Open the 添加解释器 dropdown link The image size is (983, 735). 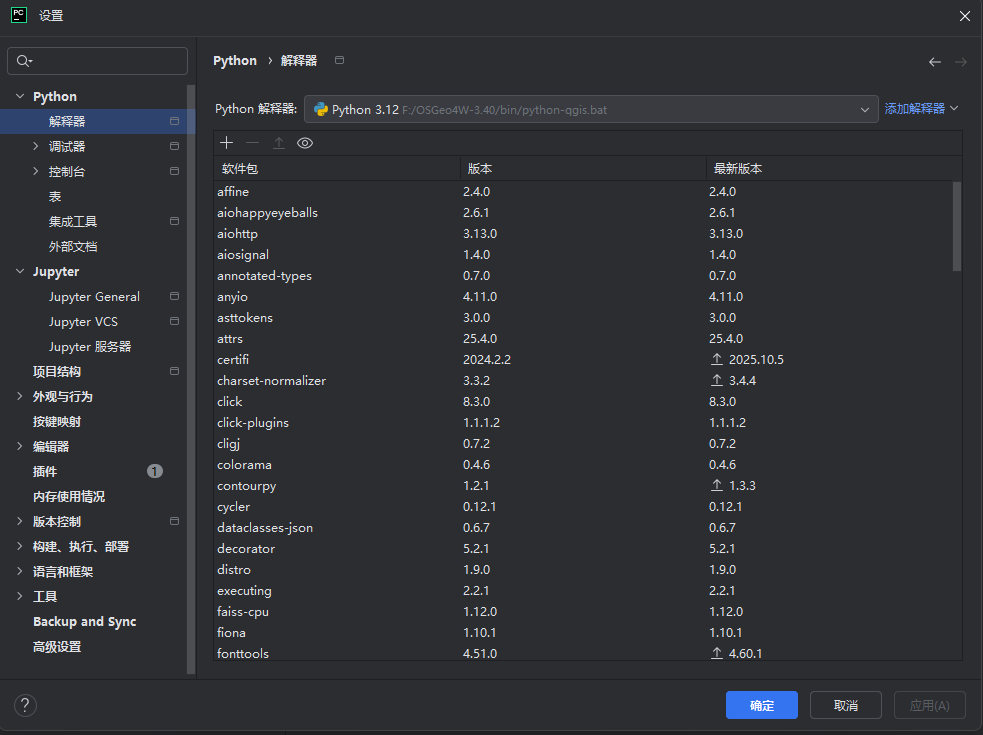(921, 108)
